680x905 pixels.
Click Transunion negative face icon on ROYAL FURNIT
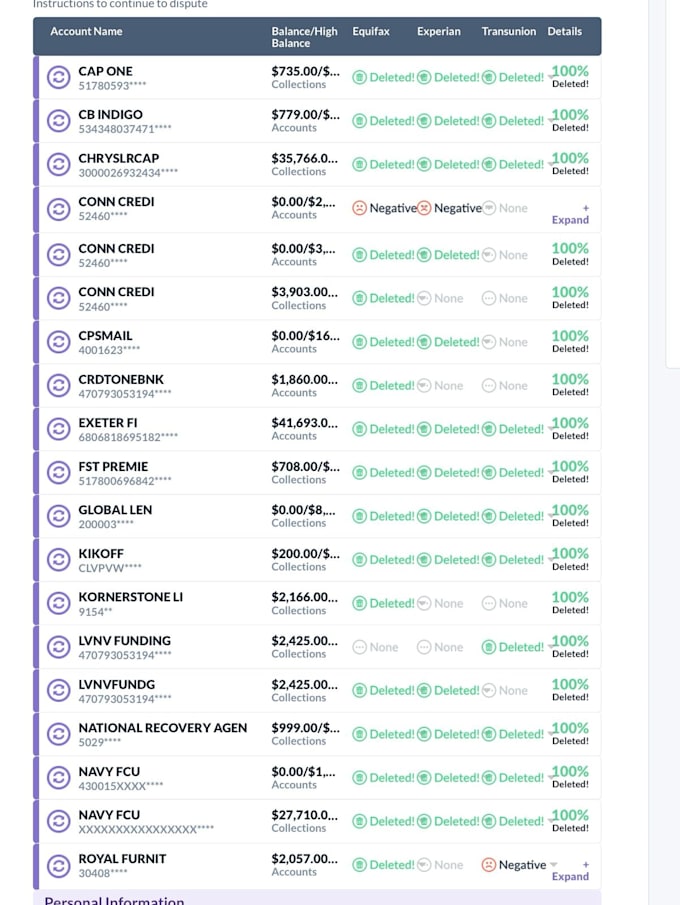pos(488,865)
